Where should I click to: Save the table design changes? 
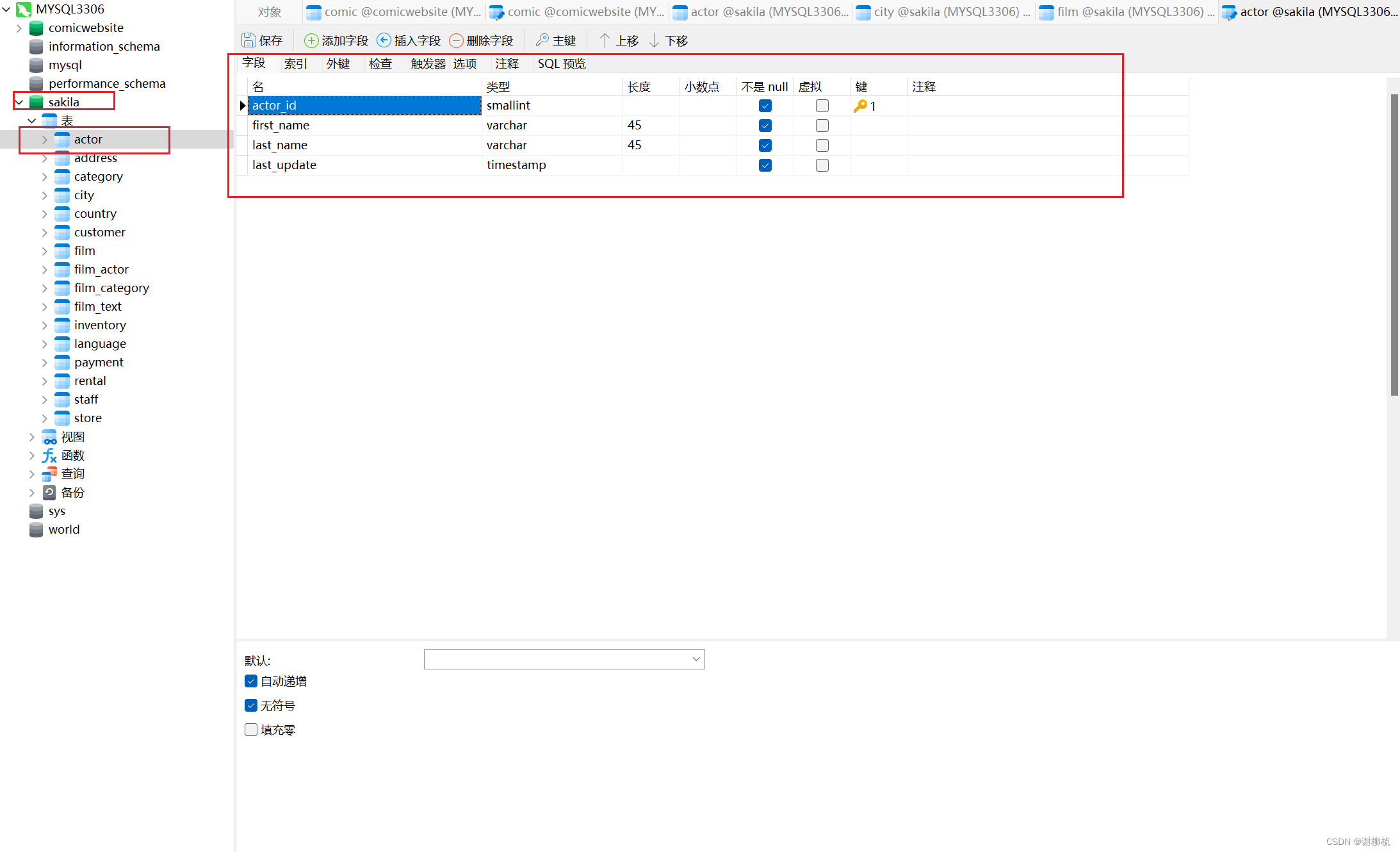tap(262, 40)
